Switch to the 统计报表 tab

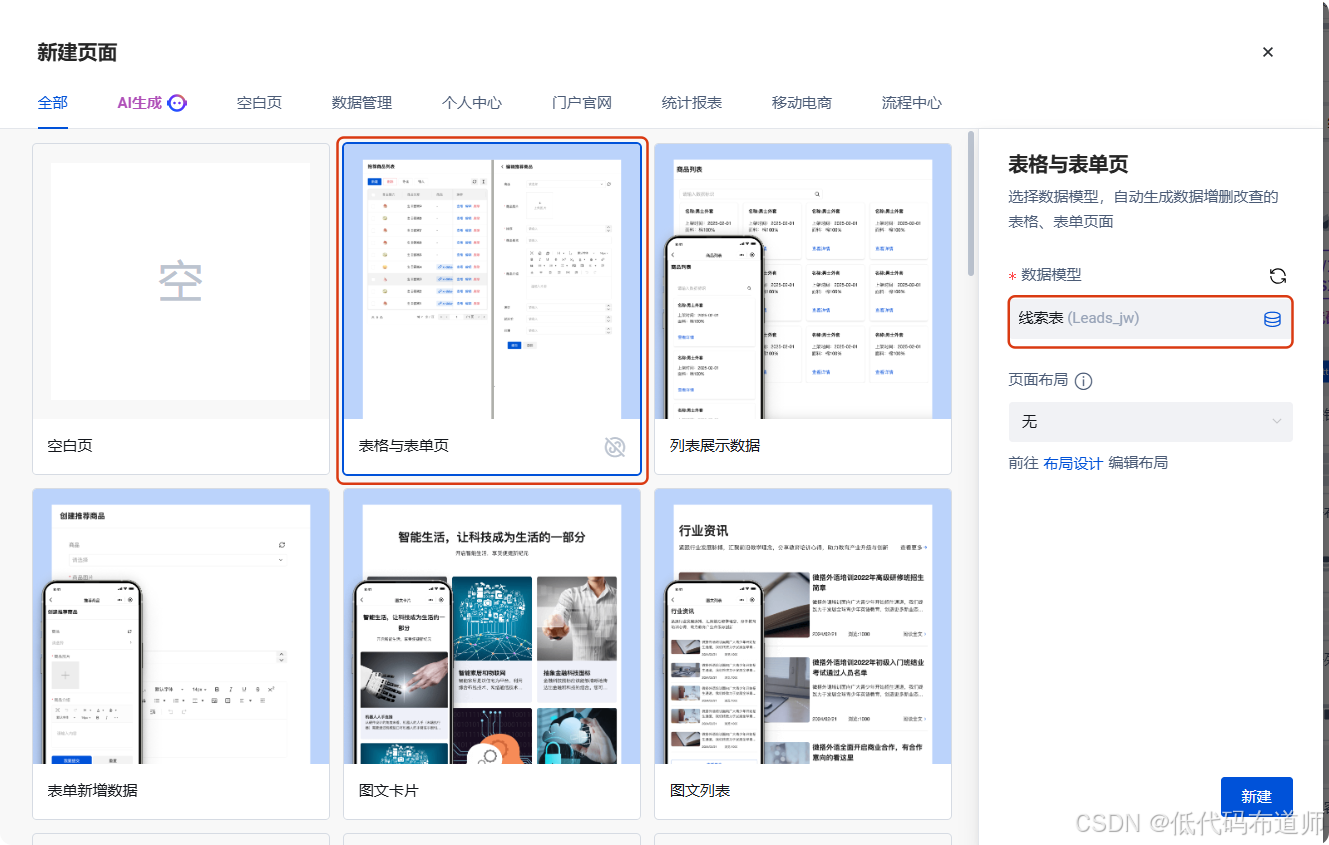tap(692, 102)
